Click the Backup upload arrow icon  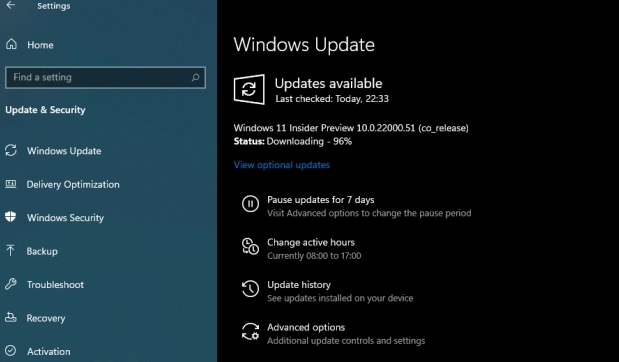[11, 250]
